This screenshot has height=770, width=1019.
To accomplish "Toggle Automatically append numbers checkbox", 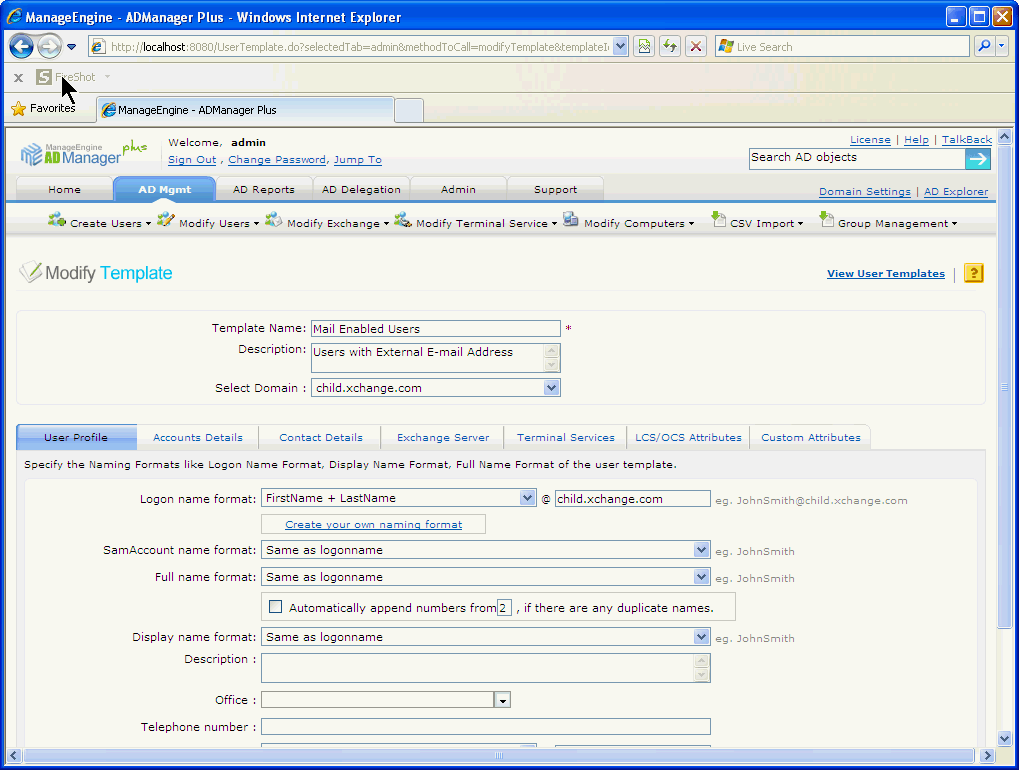I will 276,607.
